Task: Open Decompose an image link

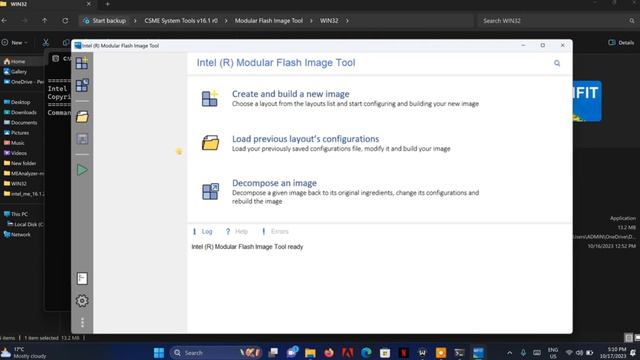Action: tap(274, 183)
